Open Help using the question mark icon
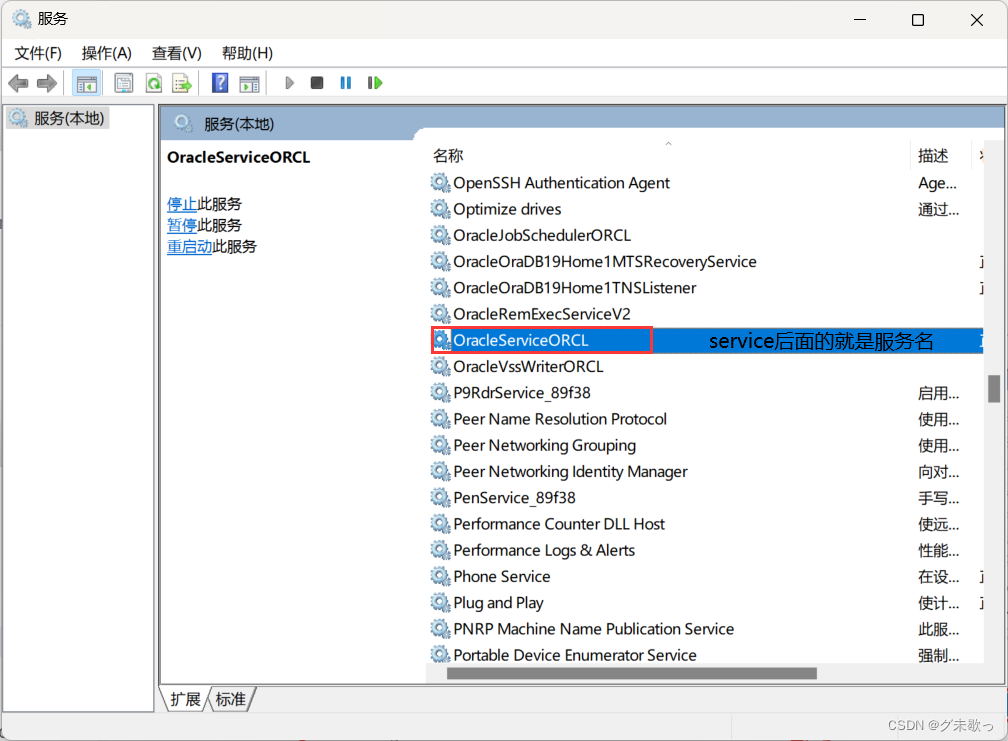Viewport: 1008px width, 741px height. click(x=219, y=82)
